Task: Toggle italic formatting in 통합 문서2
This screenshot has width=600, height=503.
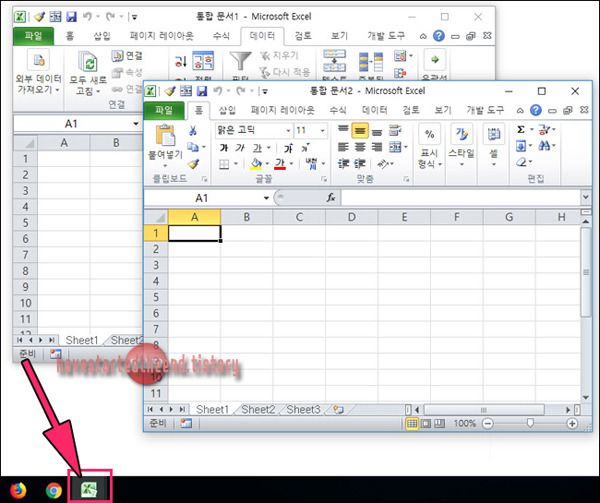Action: (240, 148)
